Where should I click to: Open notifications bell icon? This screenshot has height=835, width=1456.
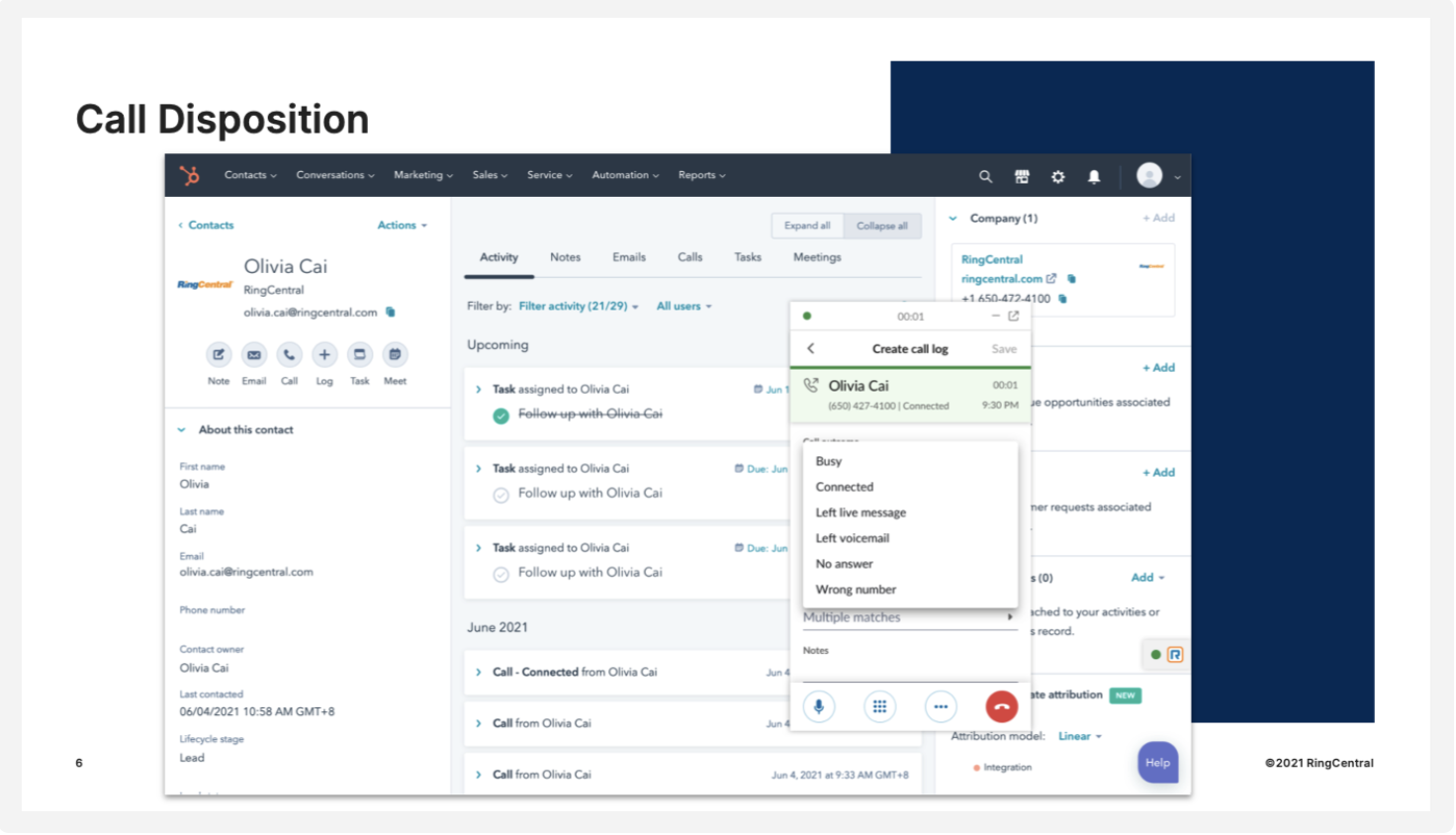point(1094,176)
